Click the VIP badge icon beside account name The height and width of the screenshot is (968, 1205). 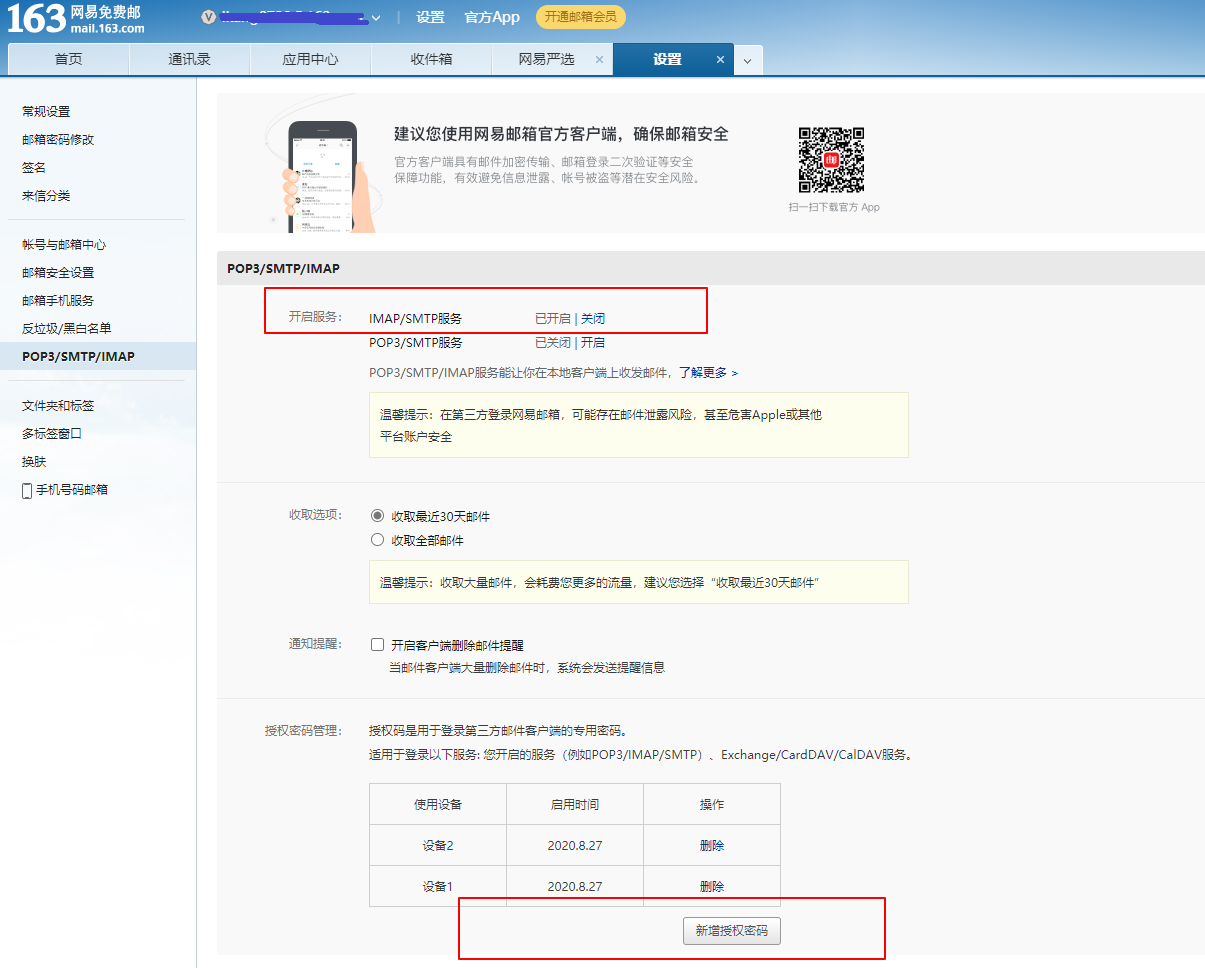pyautogui.click(x=208, y=17)
